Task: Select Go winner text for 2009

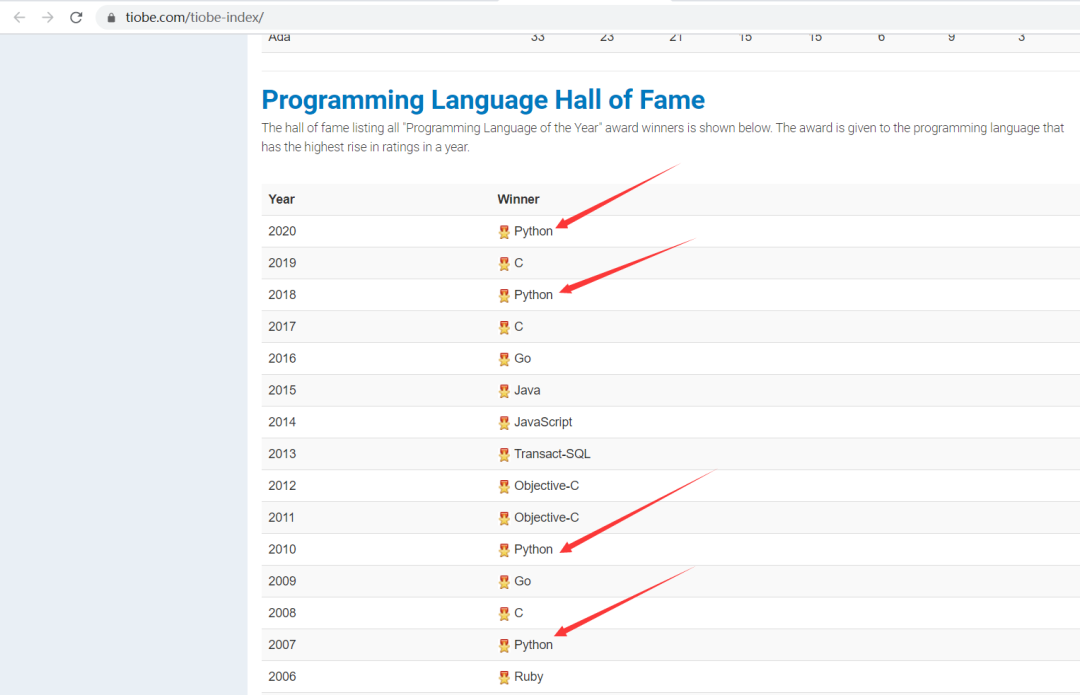Action: tap(522, 581)
